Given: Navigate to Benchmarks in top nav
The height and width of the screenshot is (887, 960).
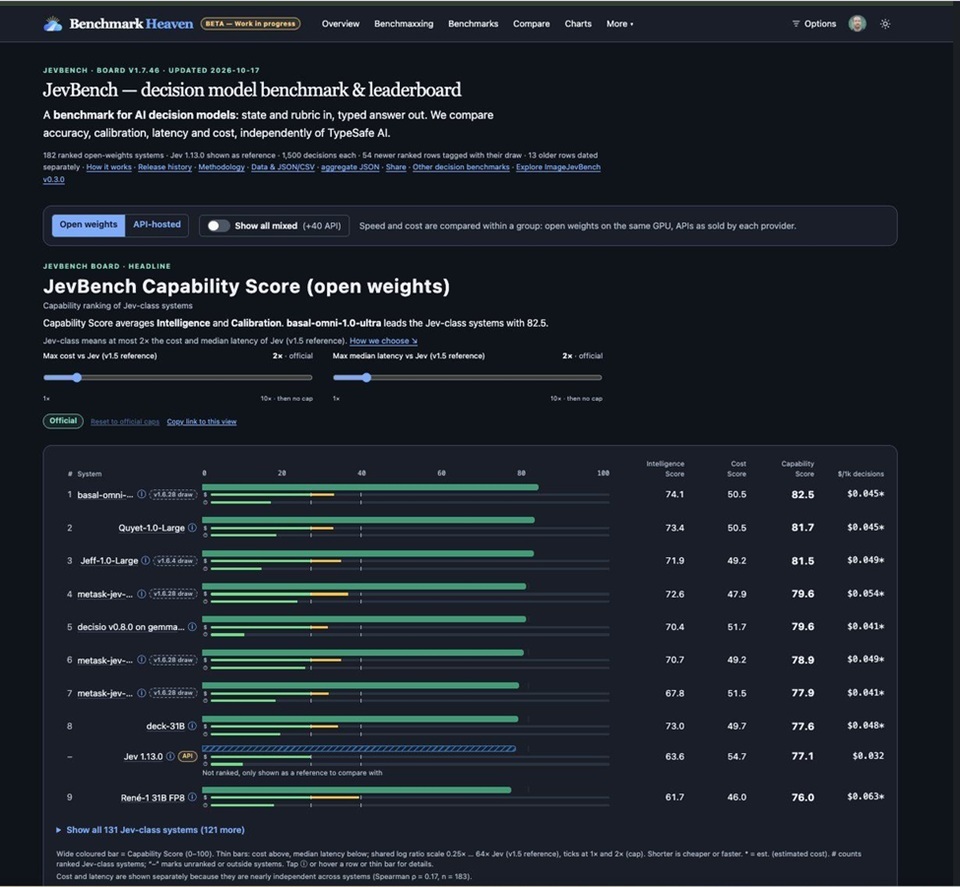Looking at the screenshot, I should pos(473,24).
